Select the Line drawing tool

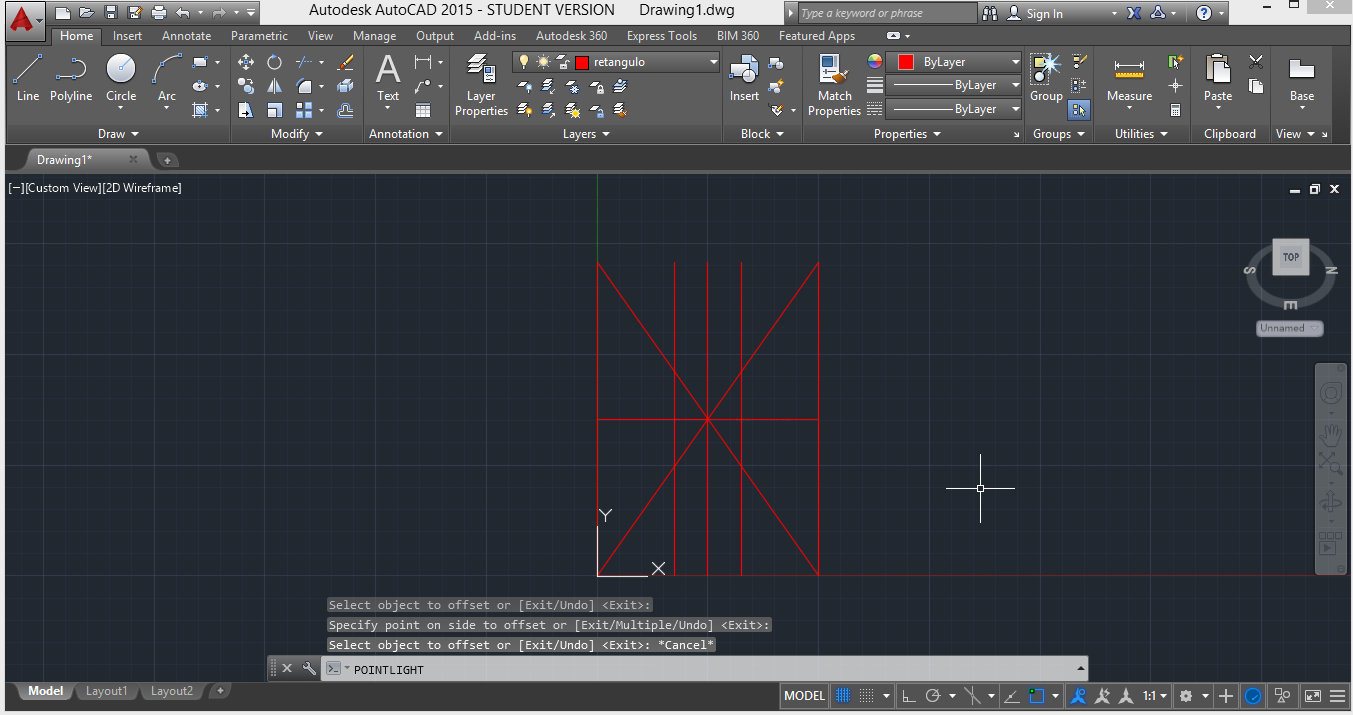28,78
